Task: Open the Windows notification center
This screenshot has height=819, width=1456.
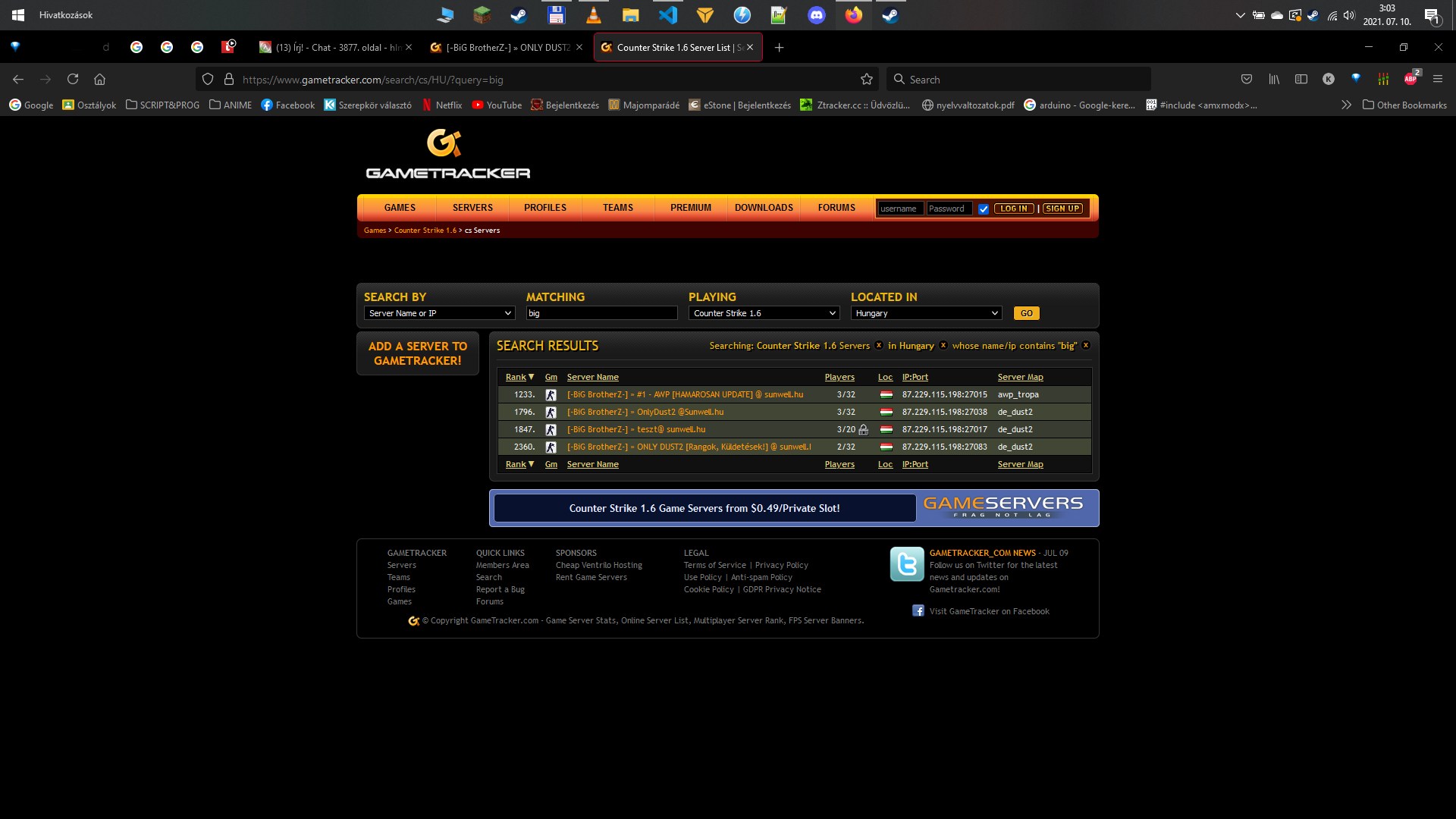Action: click(1432, 15)
